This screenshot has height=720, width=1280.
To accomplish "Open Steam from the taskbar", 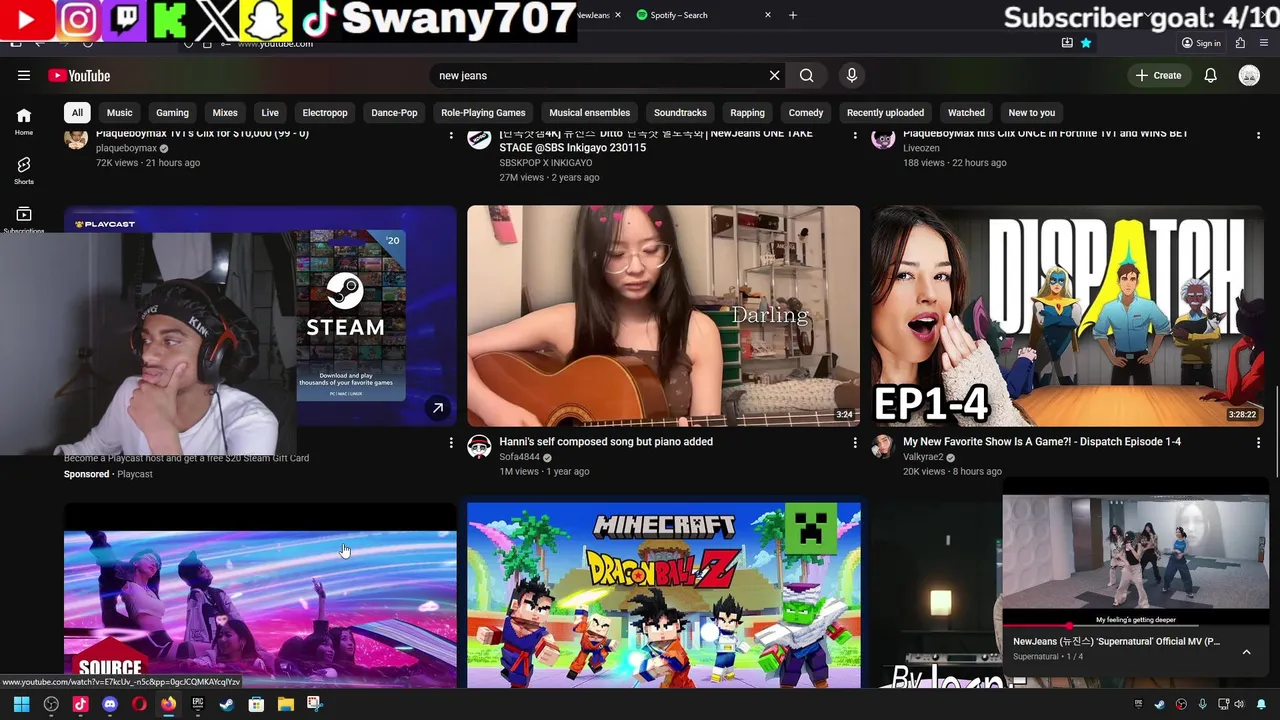I will coord(227,704).
